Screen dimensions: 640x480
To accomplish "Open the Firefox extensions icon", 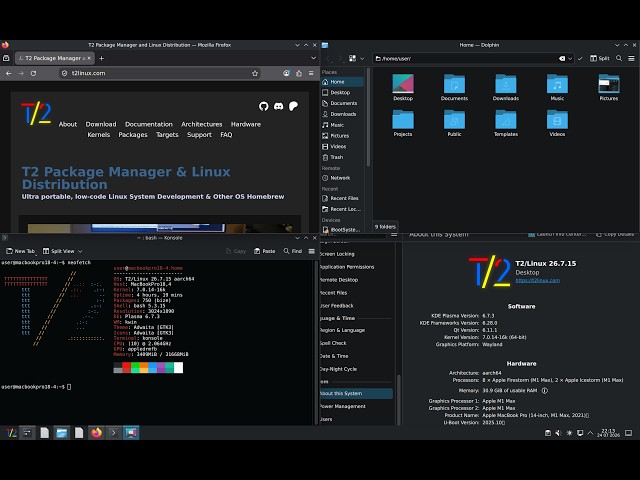I will 299,73.
